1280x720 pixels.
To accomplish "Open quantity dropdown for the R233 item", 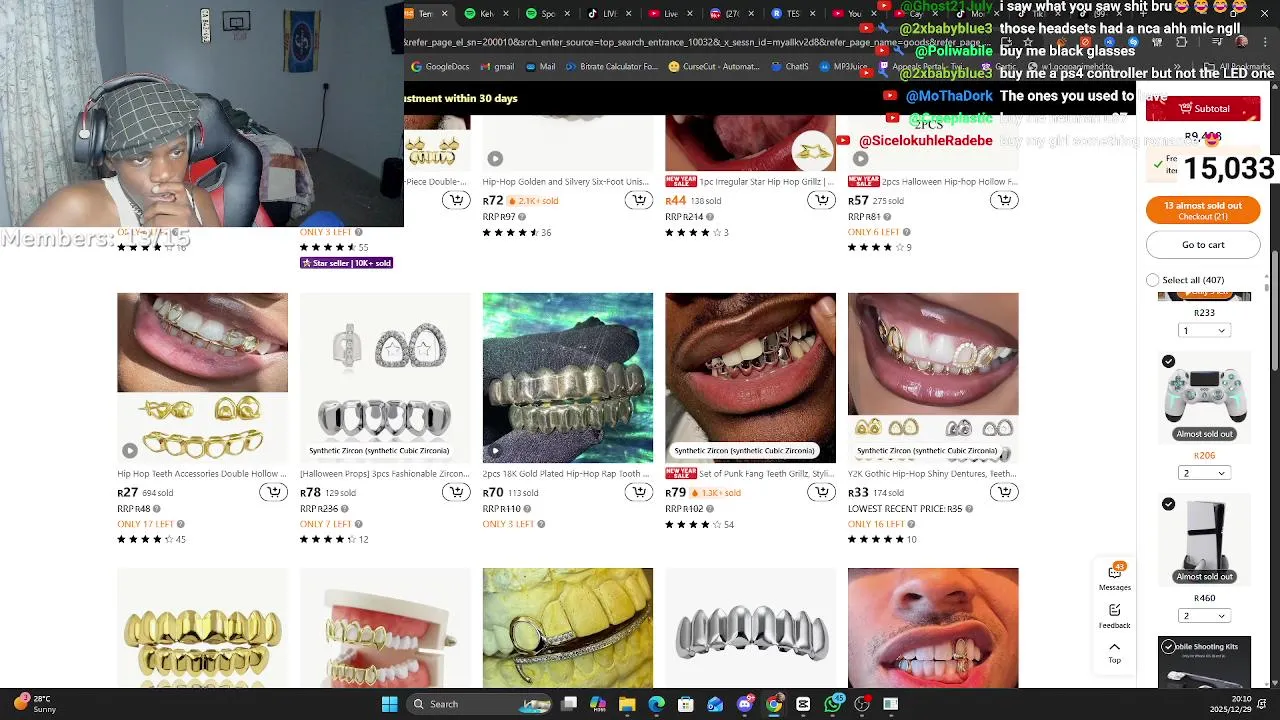I will (x=1204, y=330).
